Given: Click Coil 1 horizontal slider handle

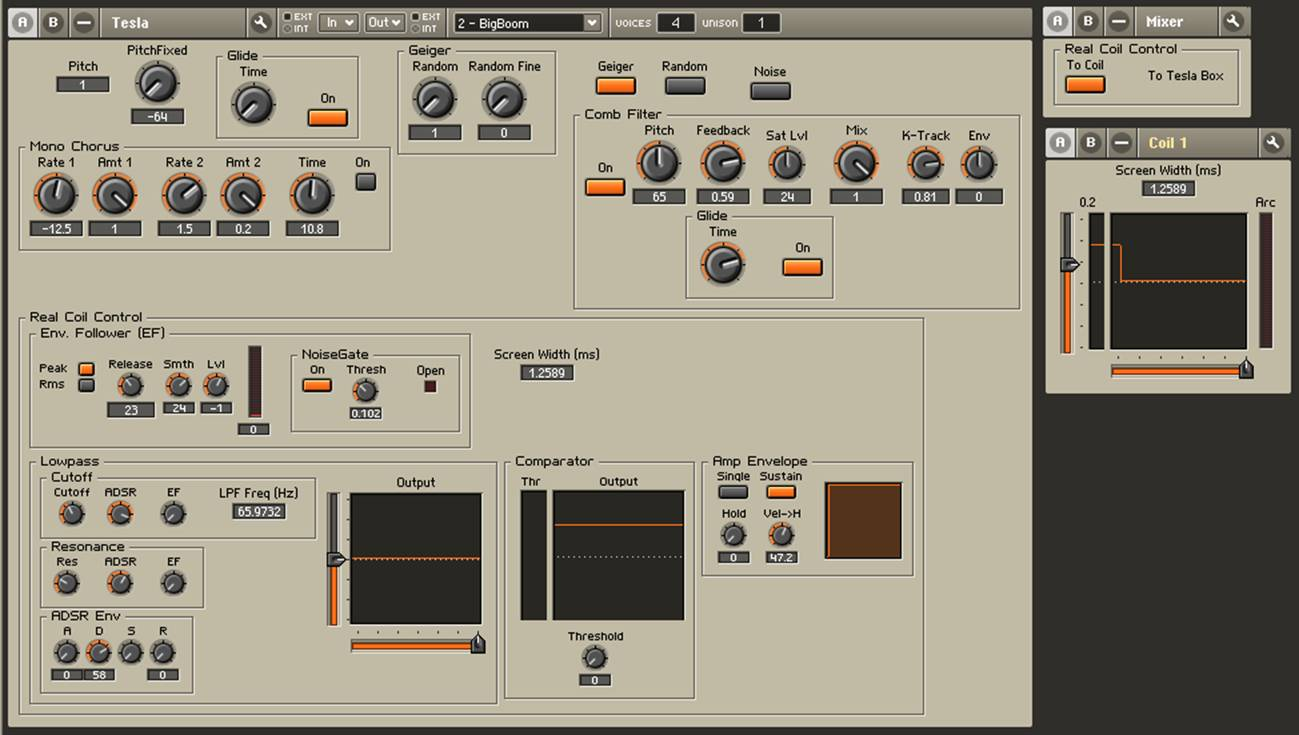Looking at the screenshot, I should 1246,369.
